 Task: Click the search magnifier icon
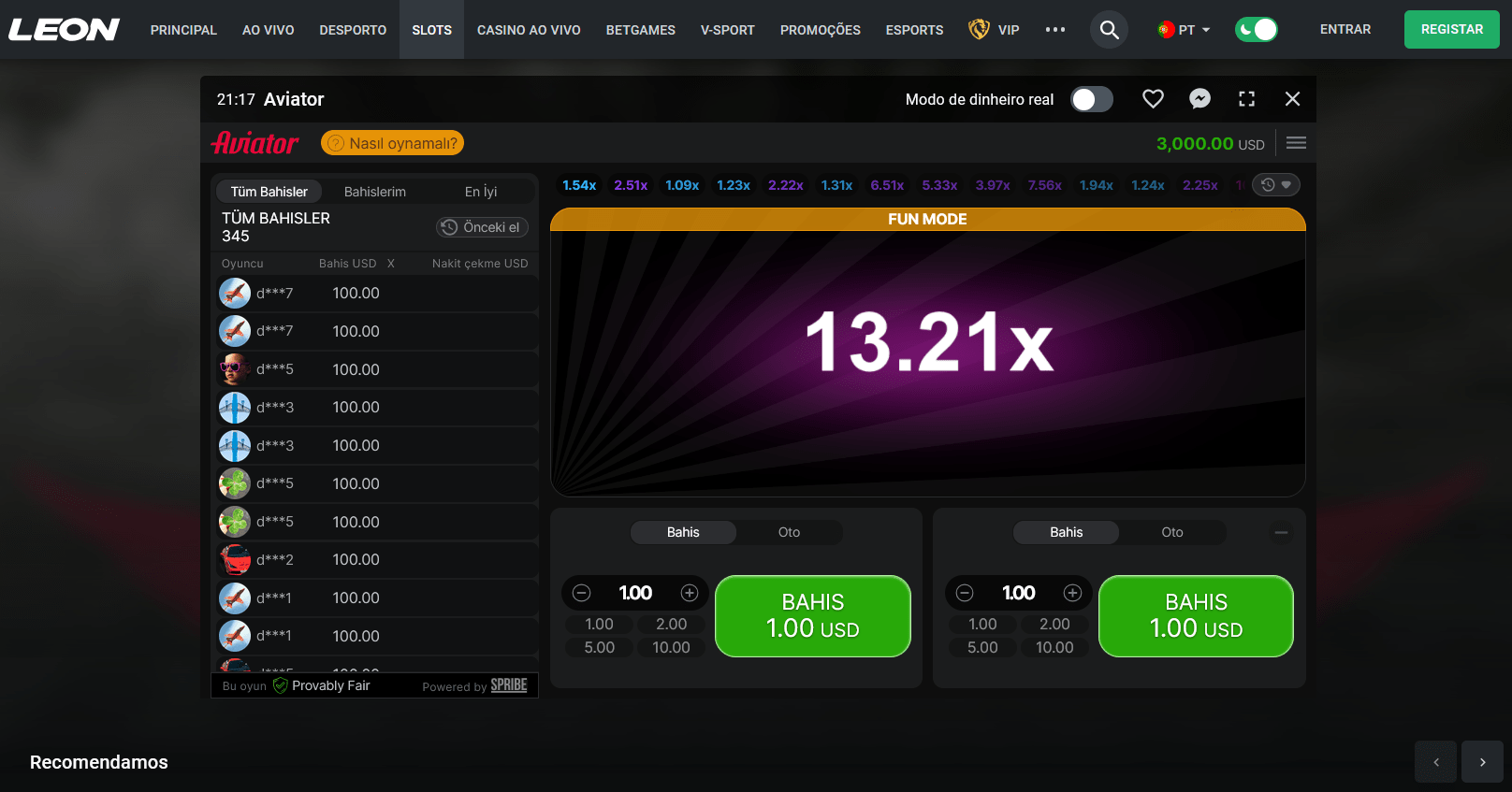click(x=1109, y=30)
